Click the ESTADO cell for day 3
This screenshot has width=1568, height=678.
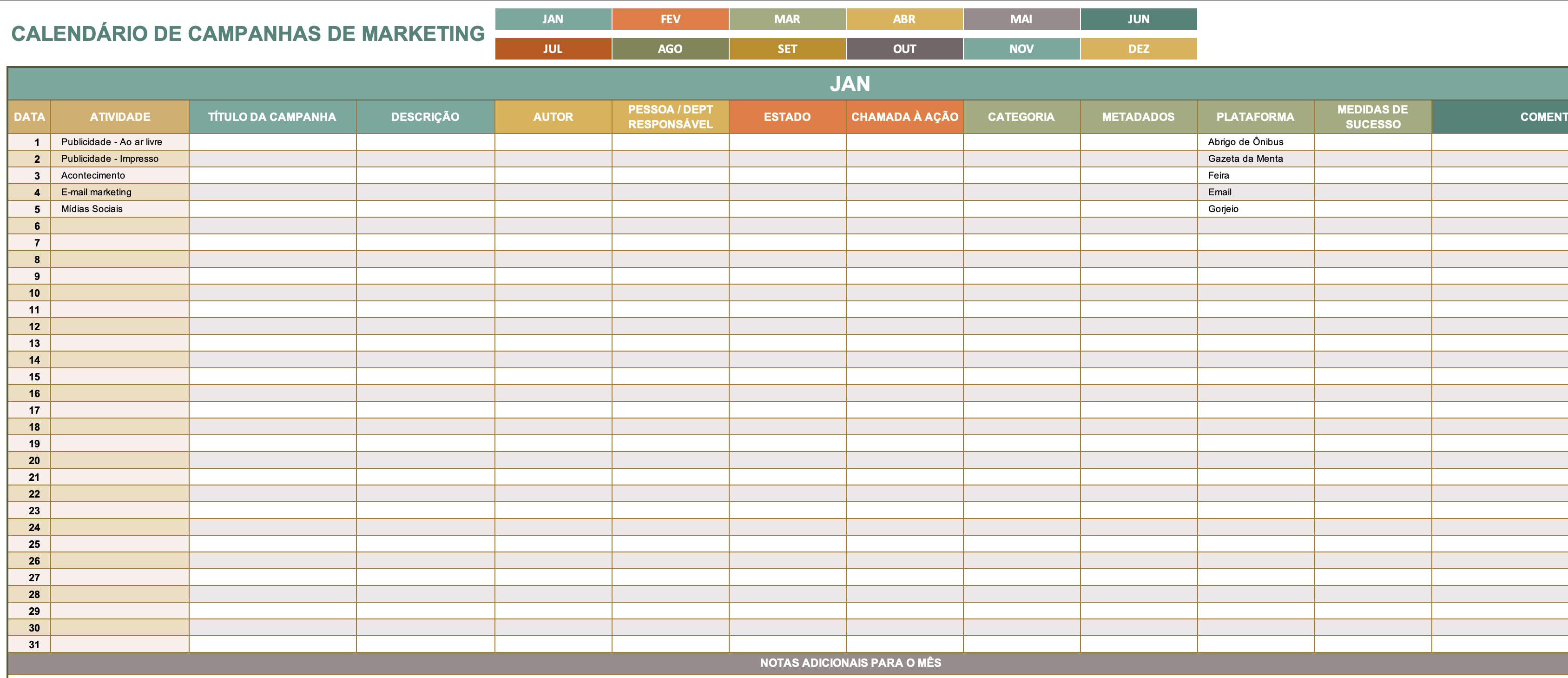[x=788, y=175]
